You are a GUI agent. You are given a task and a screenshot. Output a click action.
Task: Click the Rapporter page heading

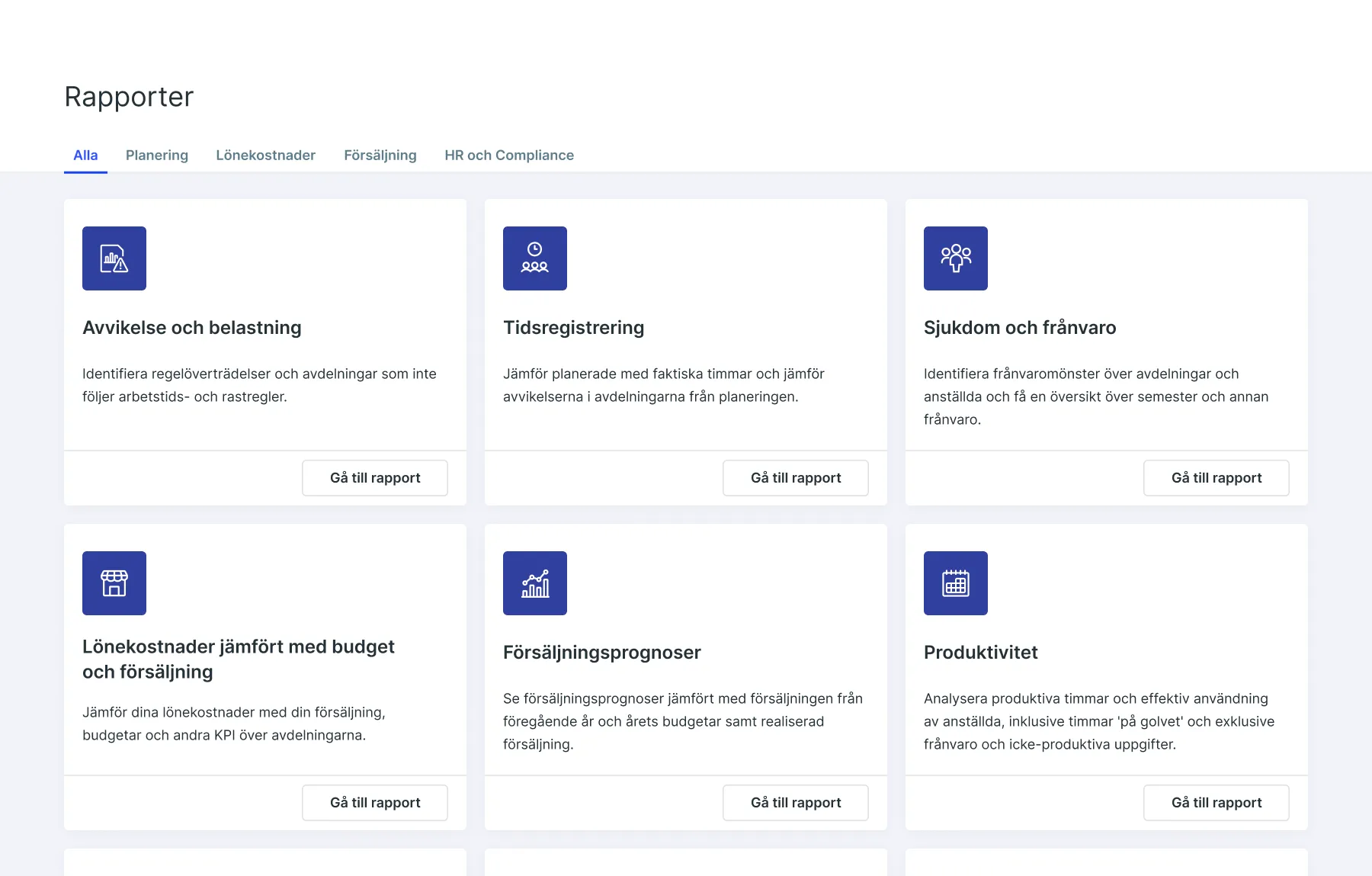point(129,97)
